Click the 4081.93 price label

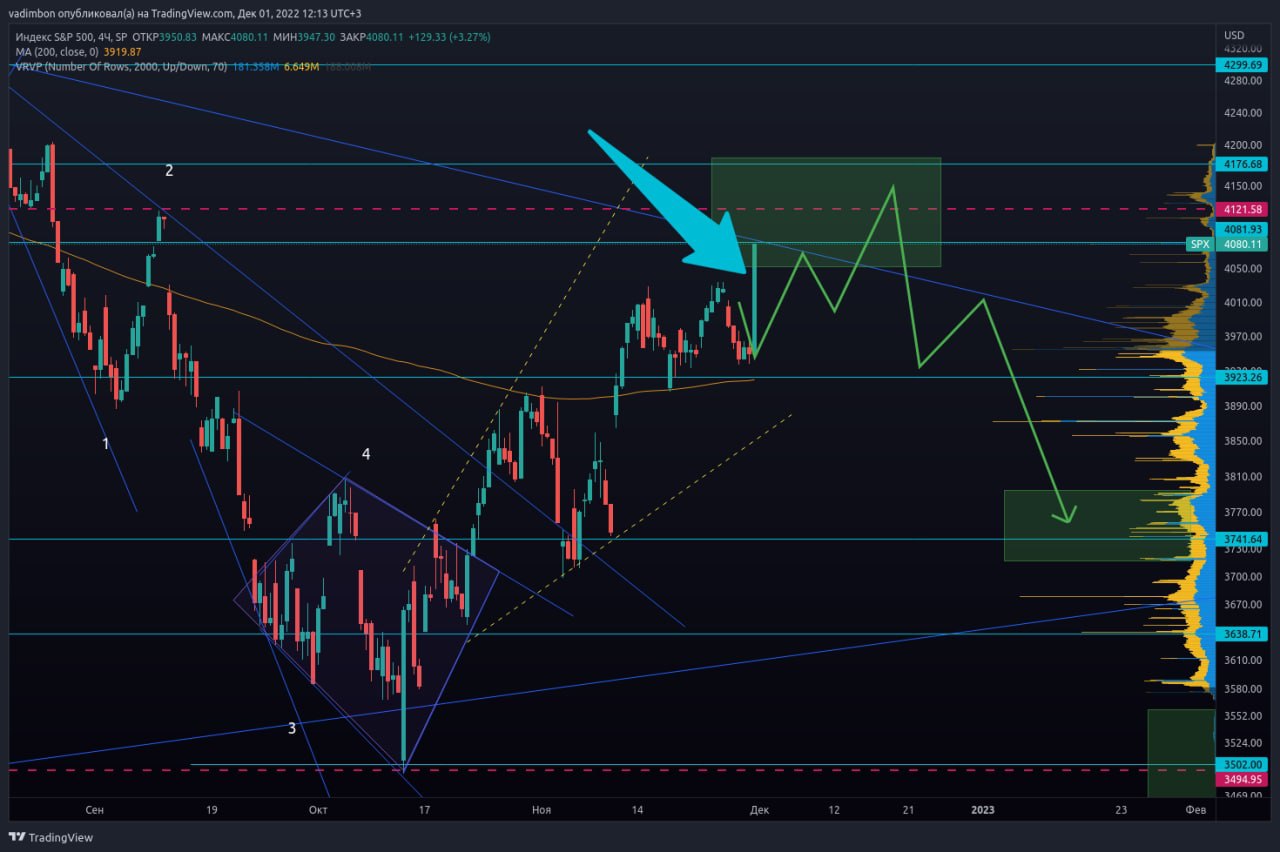point(1241,230)
